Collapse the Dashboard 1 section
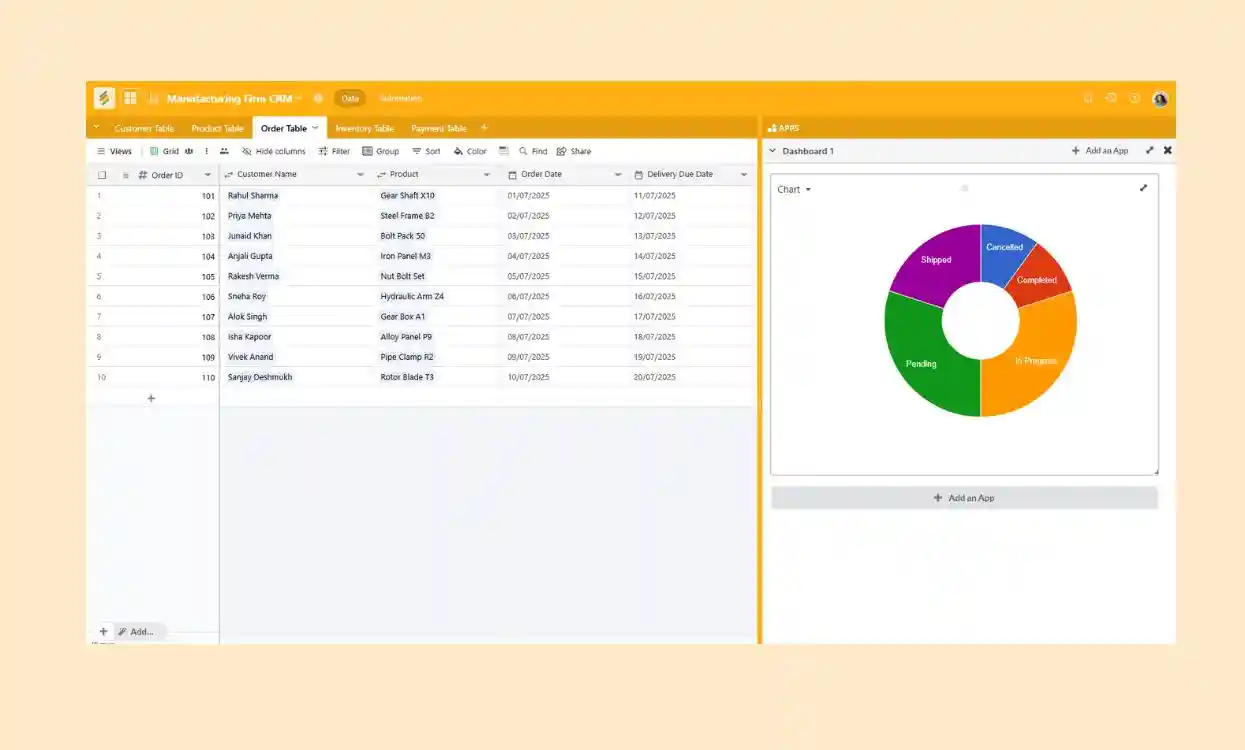Image resolution: width=1245 pixels, height=750 pixels. 774,150
